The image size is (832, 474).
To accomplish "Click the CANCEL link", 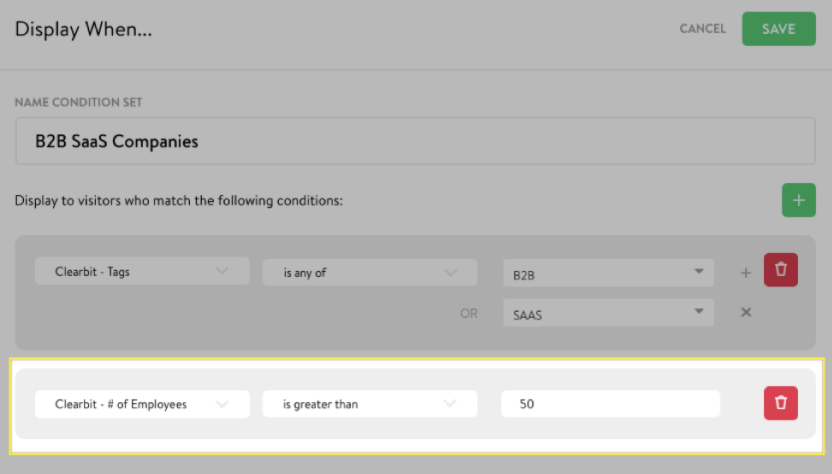I will pos(703,29).
